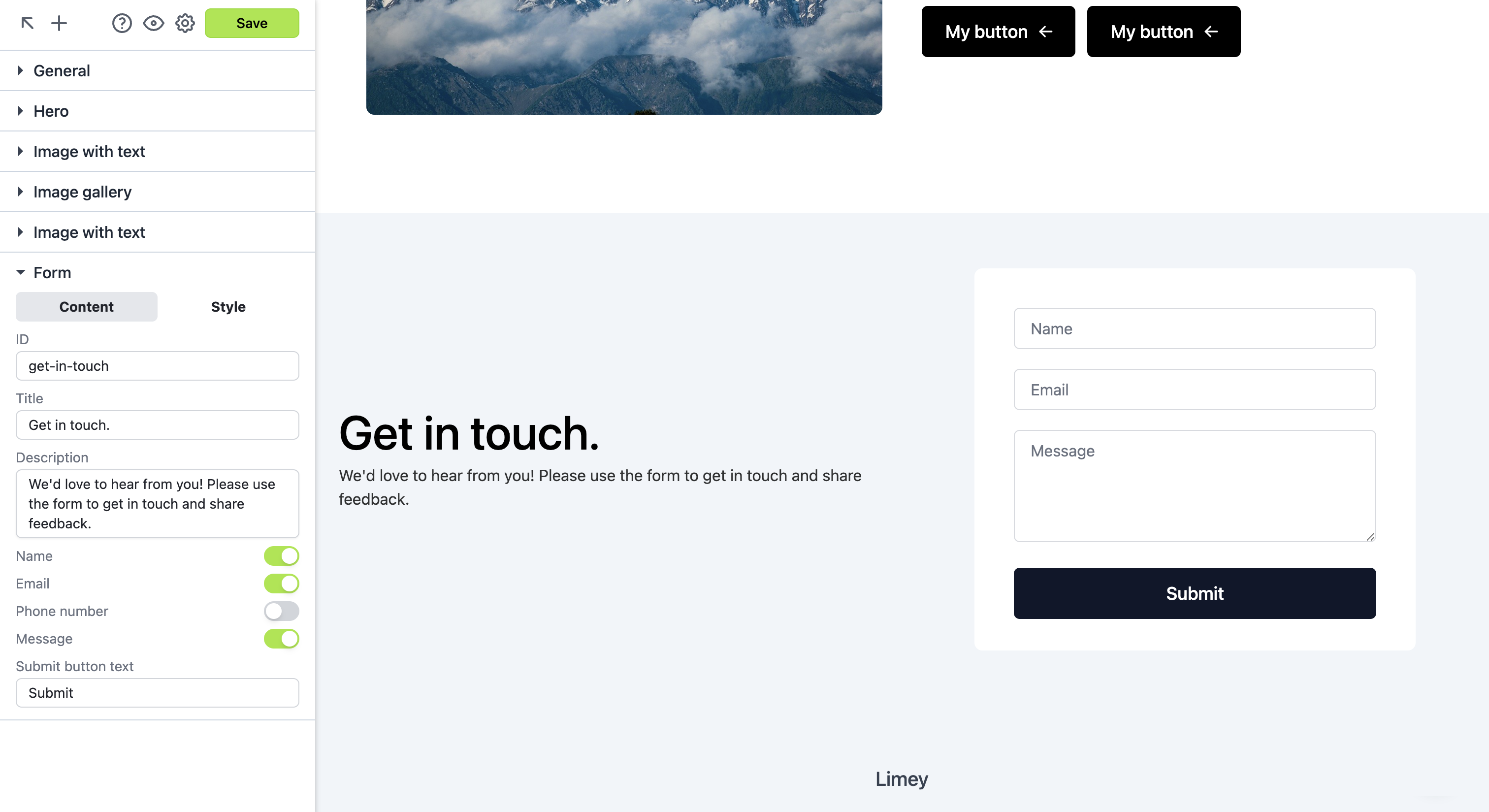Viewport: 1489px width, 812px height.
Task: Toggle the Phone number field on
Action: (281, 611)
